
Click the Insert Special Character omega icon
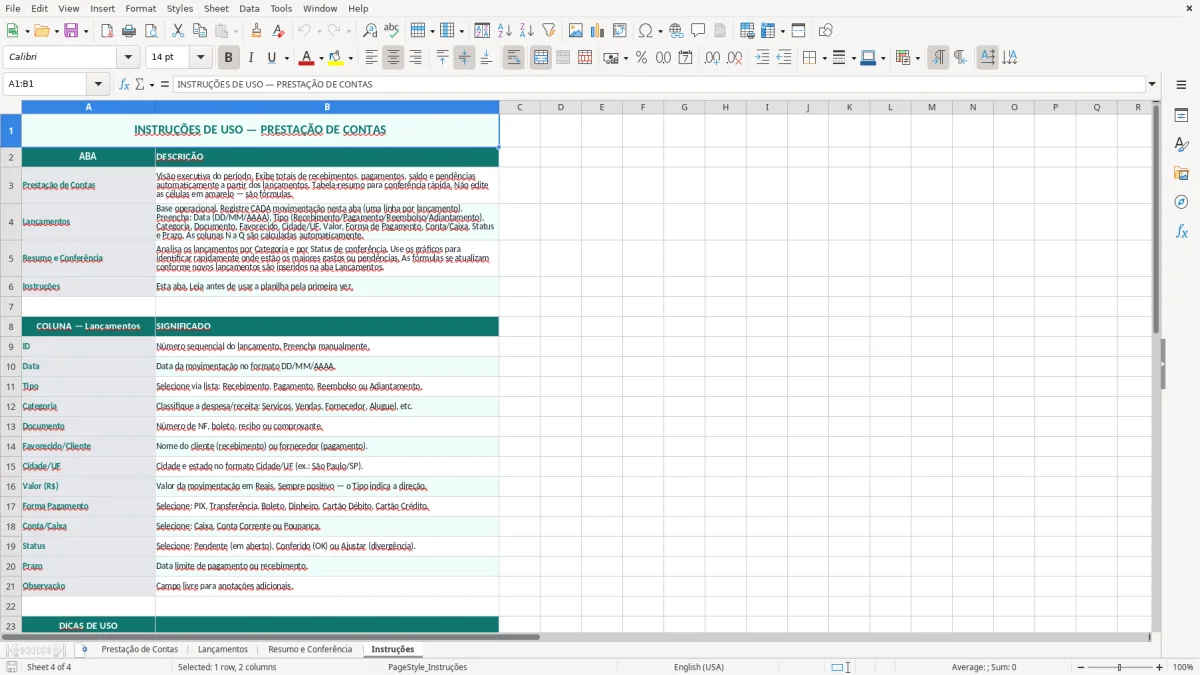pos(645,31)
